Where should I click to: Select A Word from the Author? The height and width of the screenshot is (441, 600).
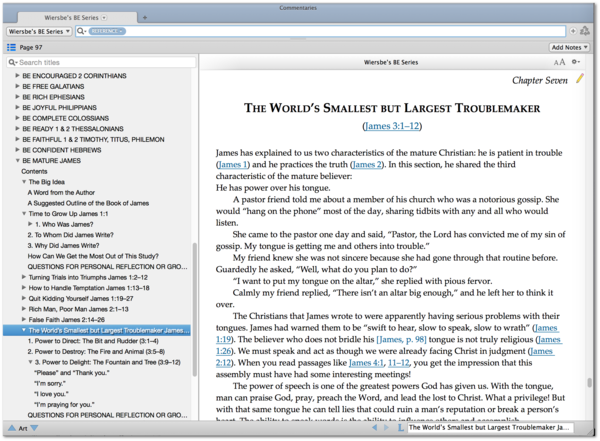click(61, 193)
